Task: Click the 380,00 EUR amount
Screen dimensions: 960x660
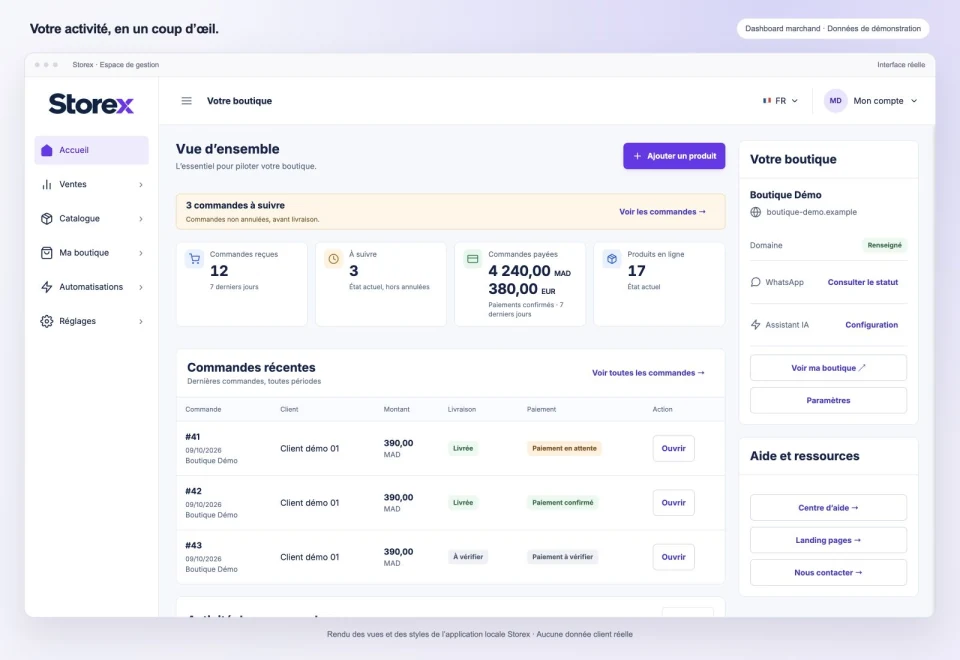Action: (522, 289)
